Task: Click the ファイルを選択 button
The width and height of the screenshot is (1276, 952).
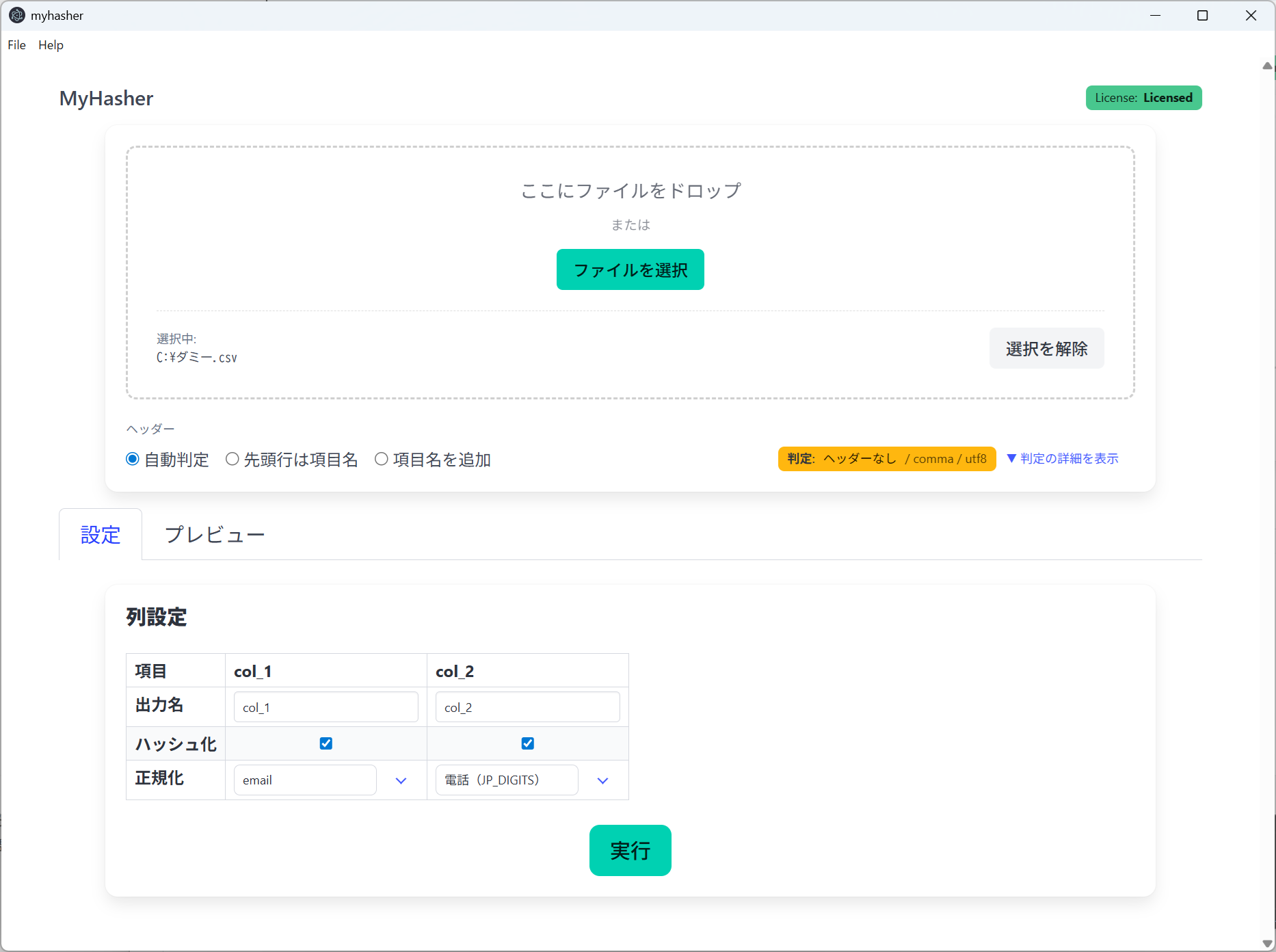Action: [630, 270]
